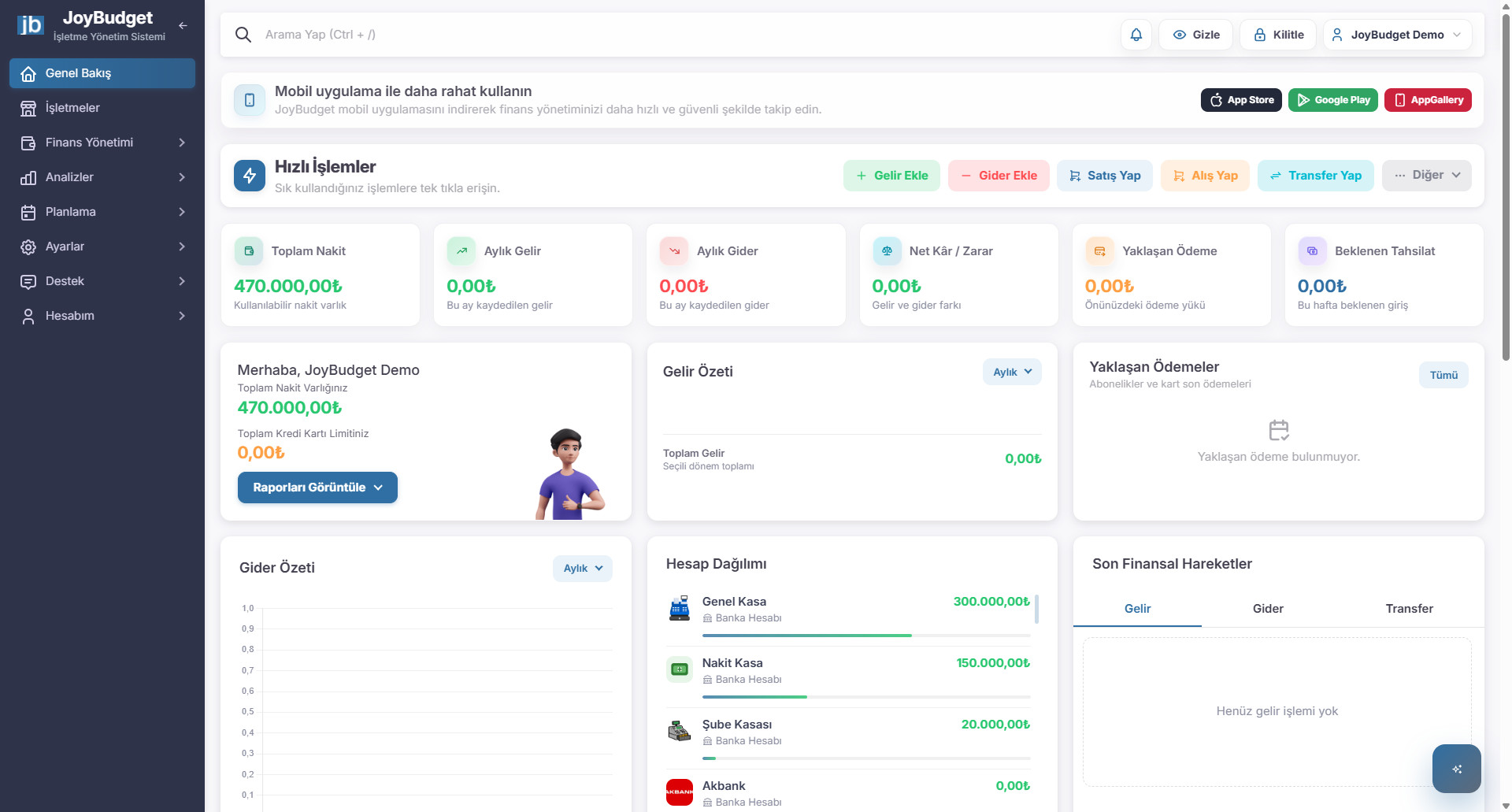The width and height of the screenshot is (1512, 812).
Task: Focus the Arama Yap search field
Action: point(685,35)
